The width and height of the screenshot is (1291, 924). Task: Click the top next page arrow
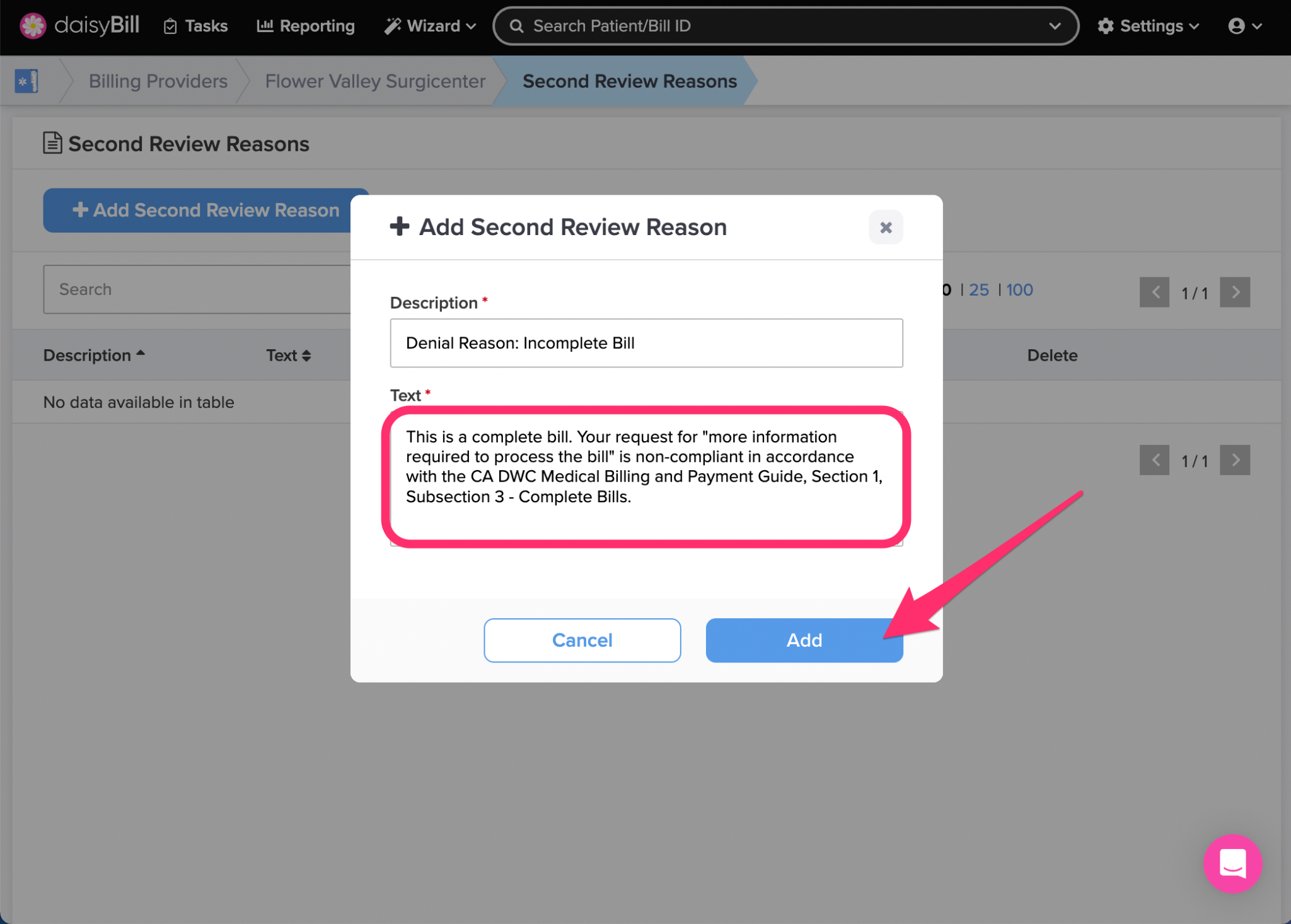click(x=1235, y=292)
